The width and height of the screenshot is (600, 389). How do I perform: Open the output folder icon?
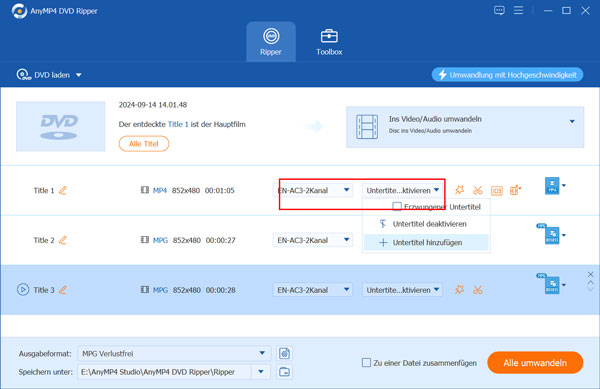tap(284, 372)
